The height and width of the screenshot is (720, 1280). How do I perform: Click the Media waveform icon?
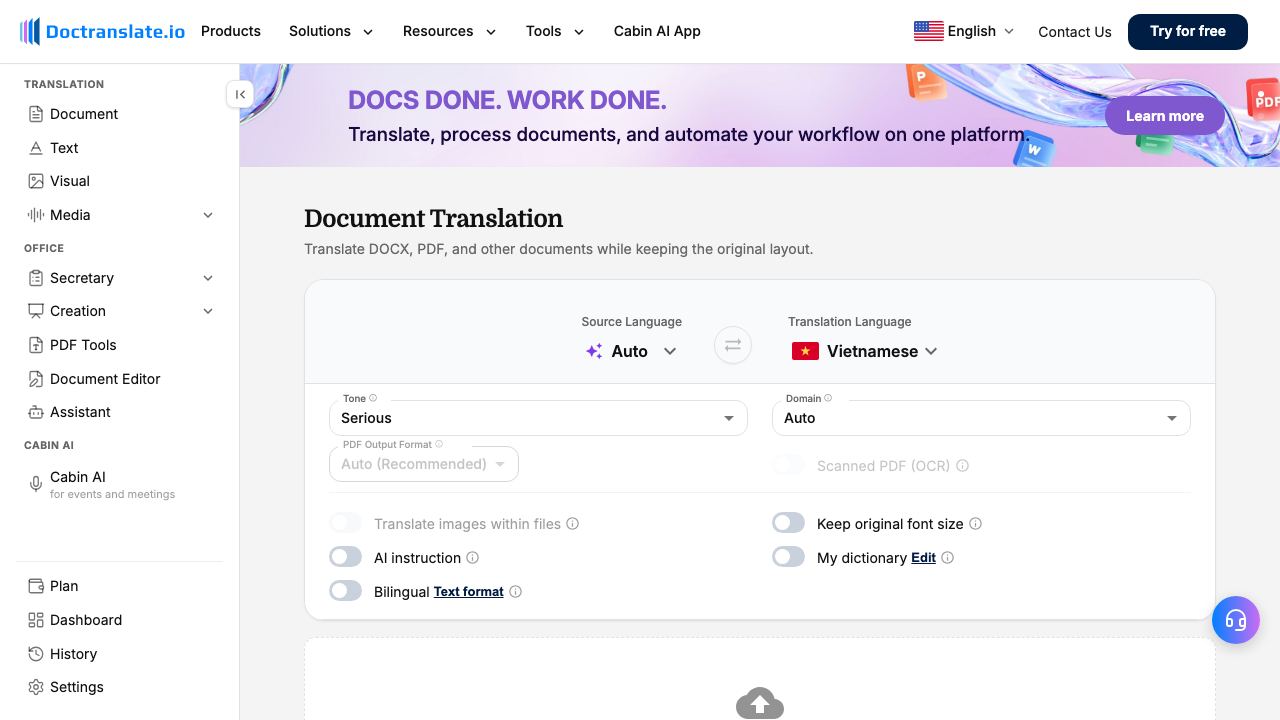[36, 215]
